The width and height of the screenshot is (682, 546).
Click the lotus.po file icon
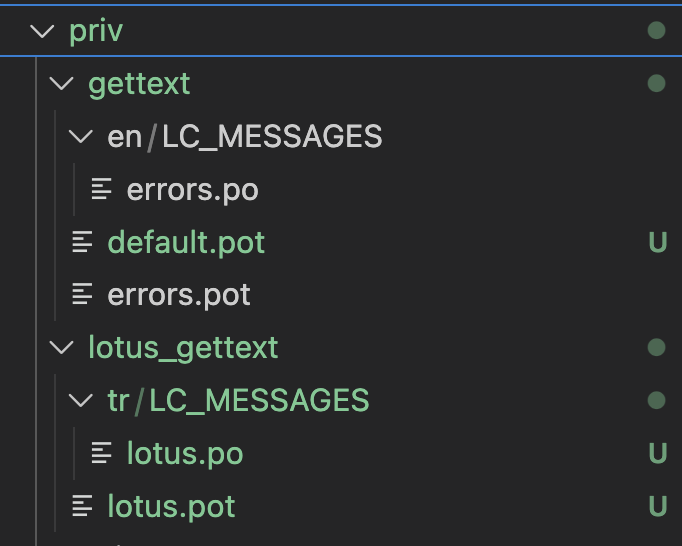coord(101,454)
